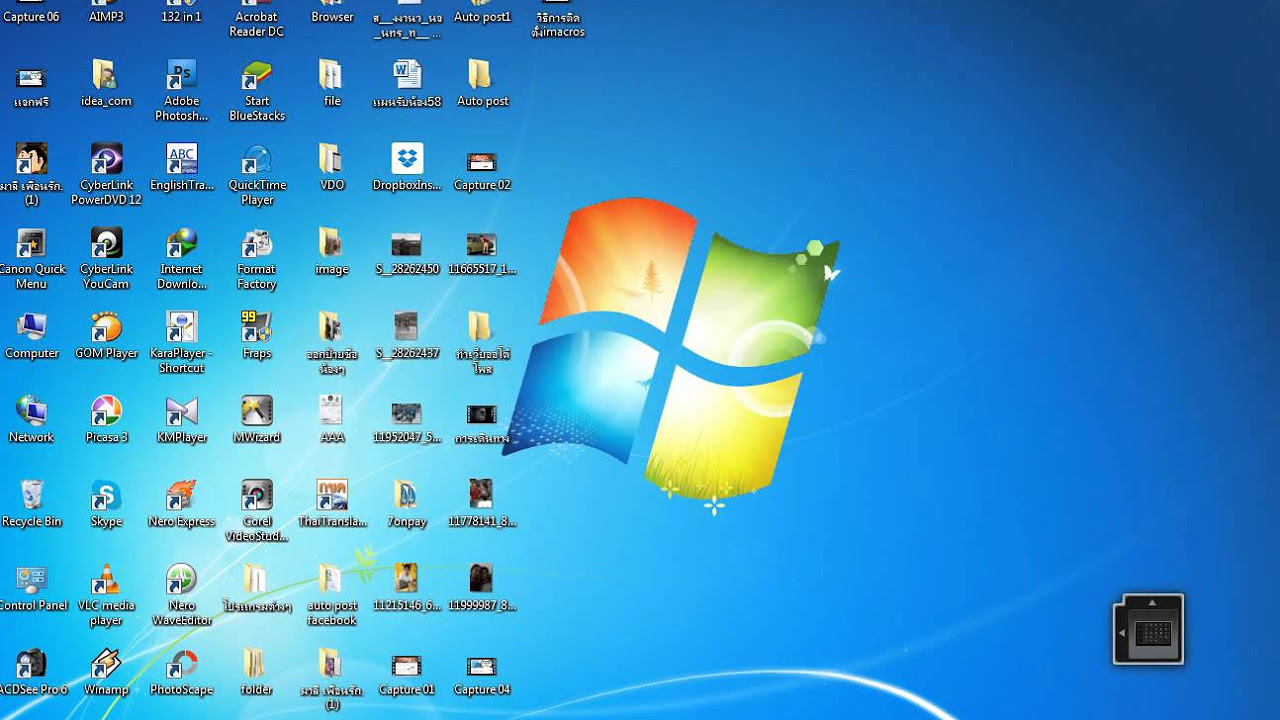The height and width of the screenshot is (720, 1280).
Task: Select the Winamp shortcut icon
Action: click(x=106, y=664)
